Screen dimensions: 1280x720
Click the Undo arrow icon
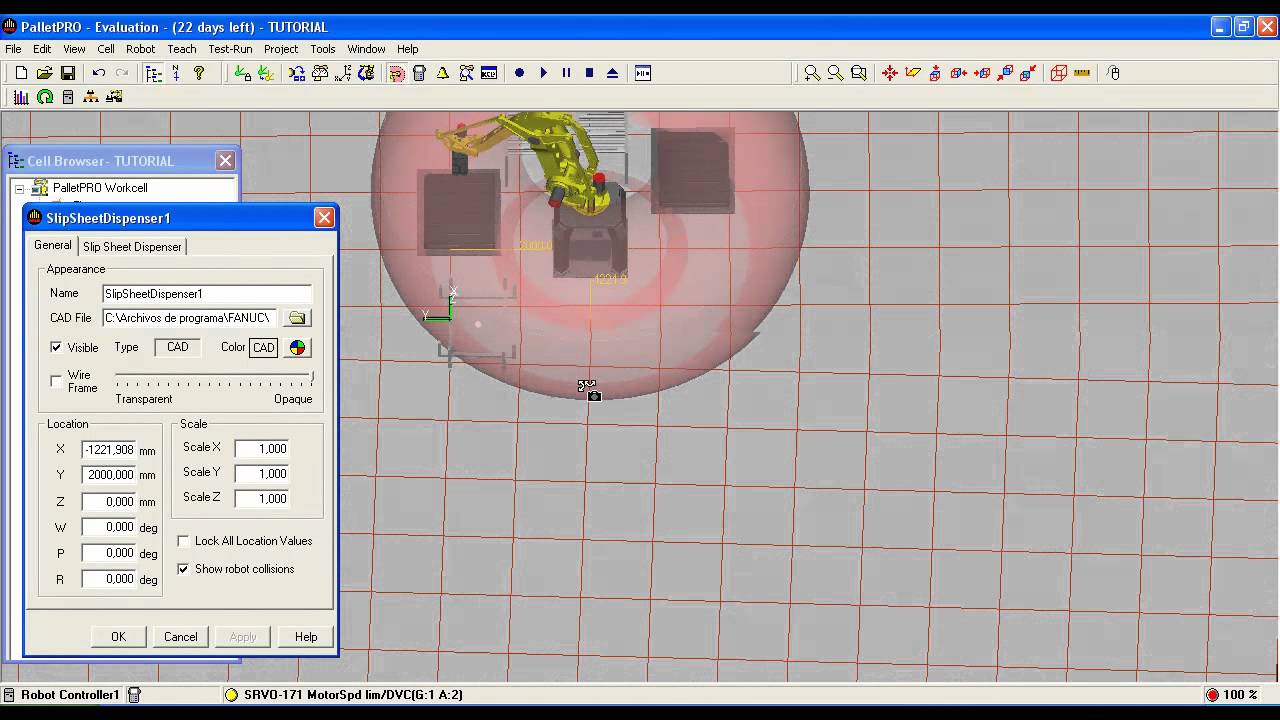pos(98,73)
